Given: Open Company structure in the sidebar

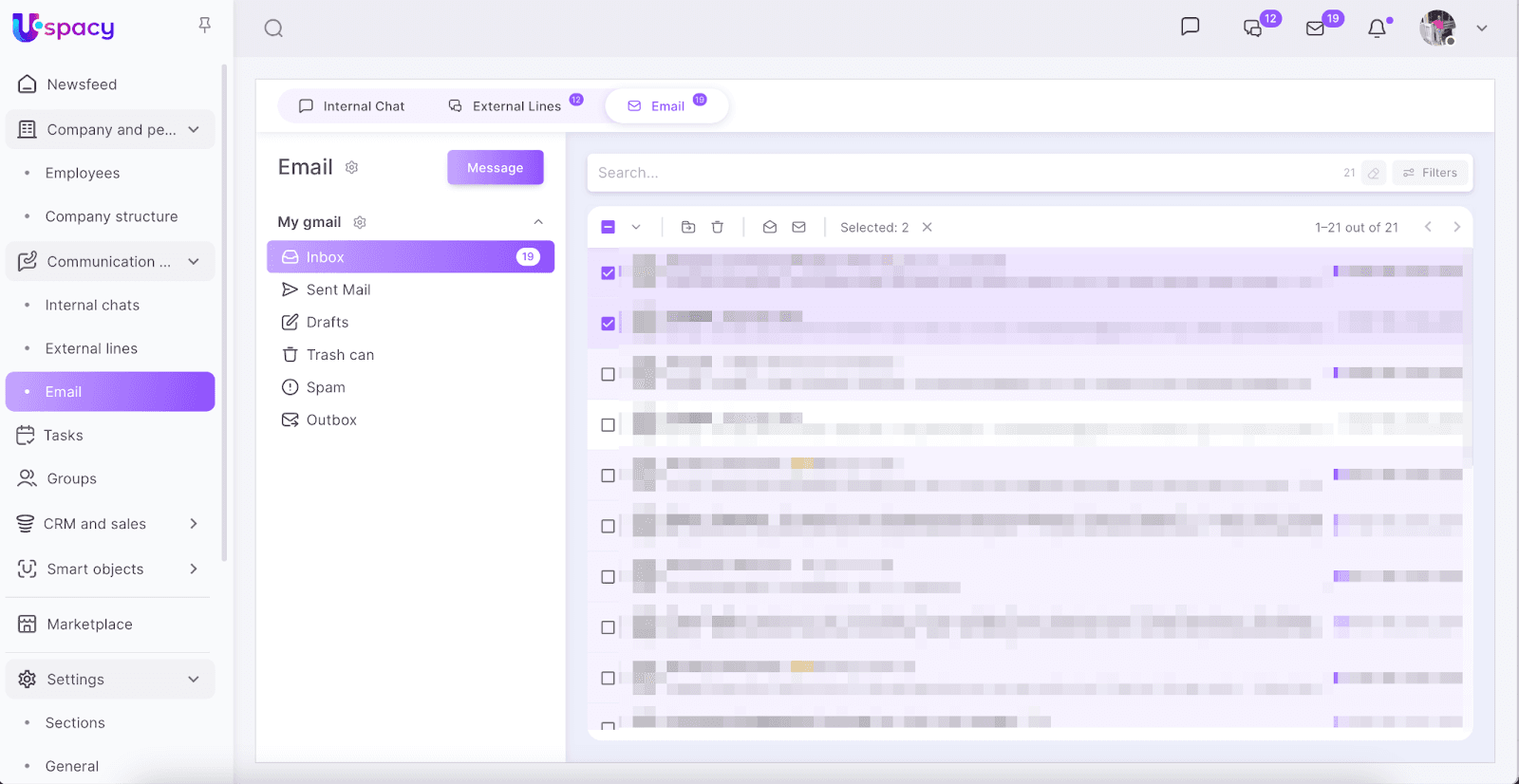Looking at the screenshot, I should coord(110,217).
